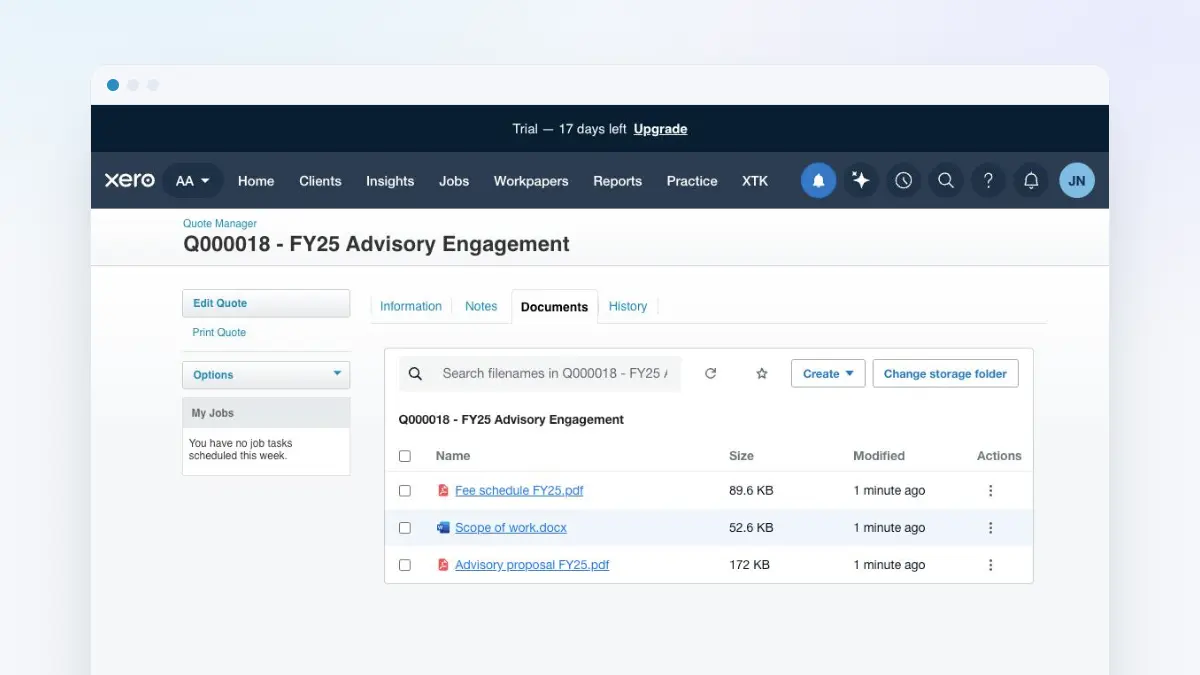The width and height of the screenshot is (1200, 675).
Task: Open the Scope of work.docx link
Action: (511, 528)
